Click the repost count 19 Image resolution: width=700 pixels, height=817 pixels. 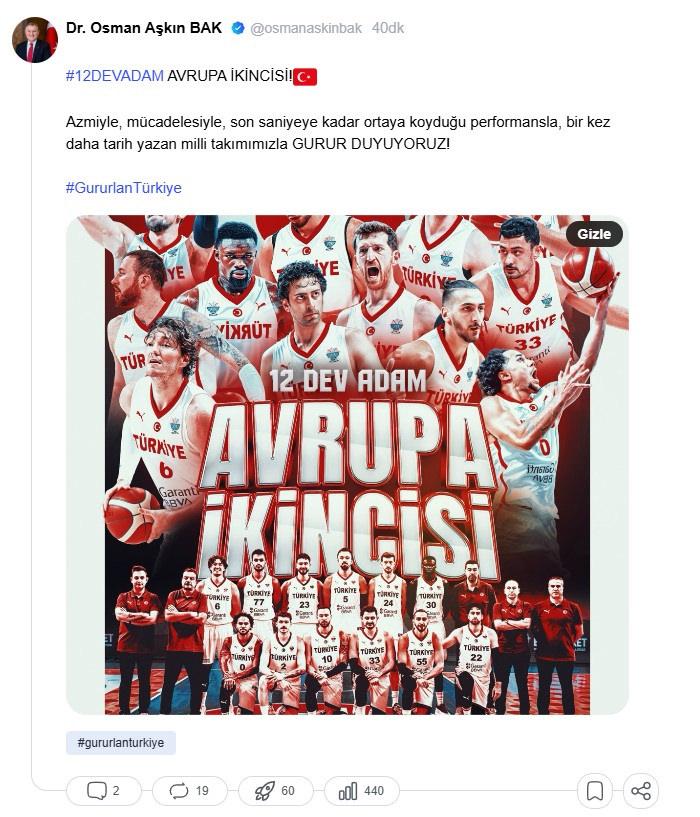(x=202, y=791)
